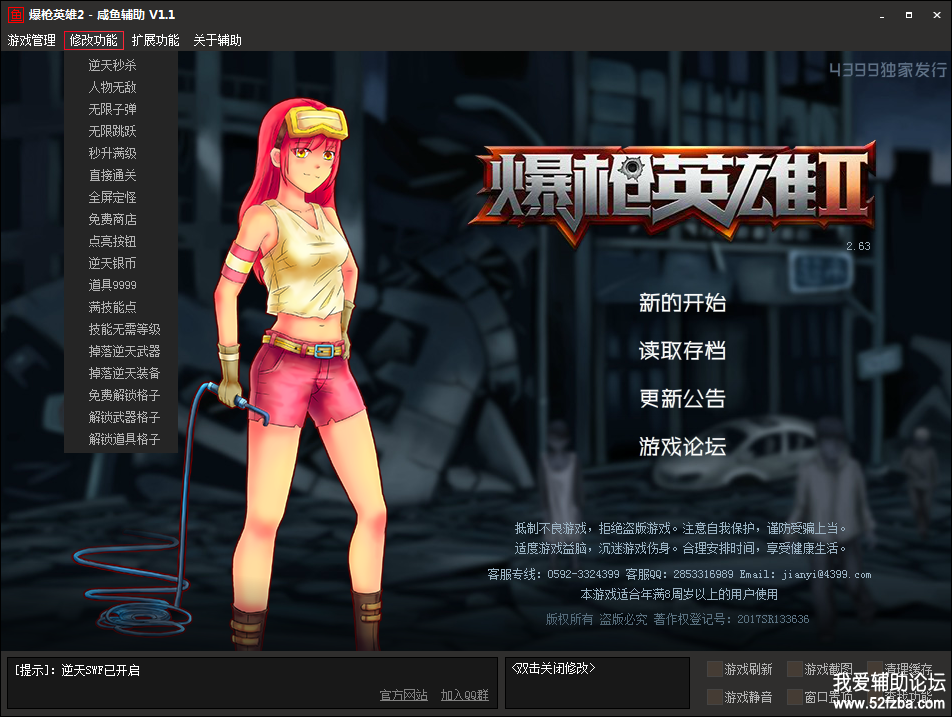Click the 逆天SWF已开启 hint message

click(101, 670)
